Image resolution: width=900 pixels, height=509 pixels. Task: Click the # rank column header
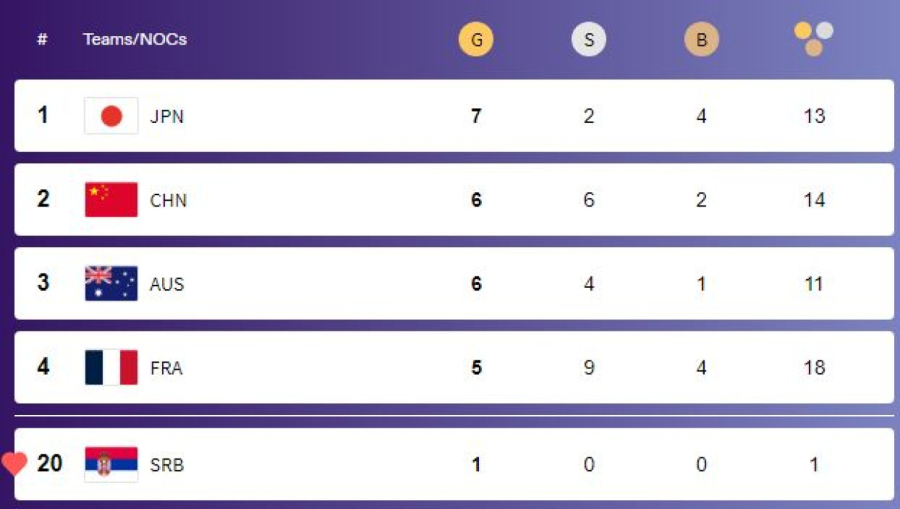42,40
